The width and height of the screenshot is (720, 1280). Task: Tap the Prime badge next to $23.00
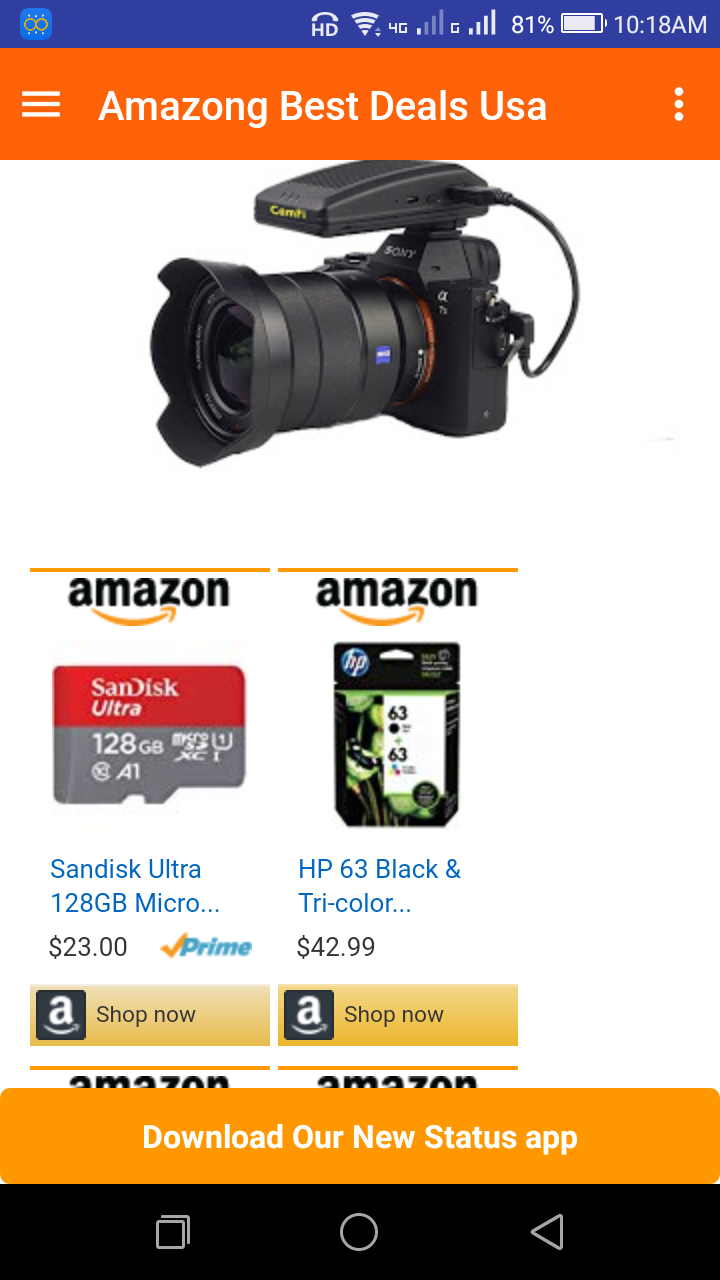tap(206, 946)
